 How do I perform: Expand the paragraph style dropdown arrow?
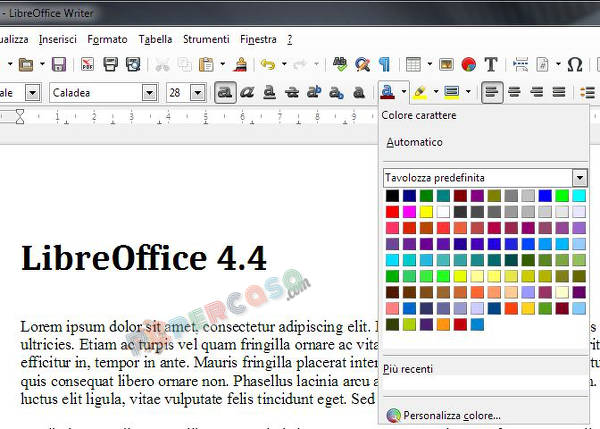pos(33,93)
